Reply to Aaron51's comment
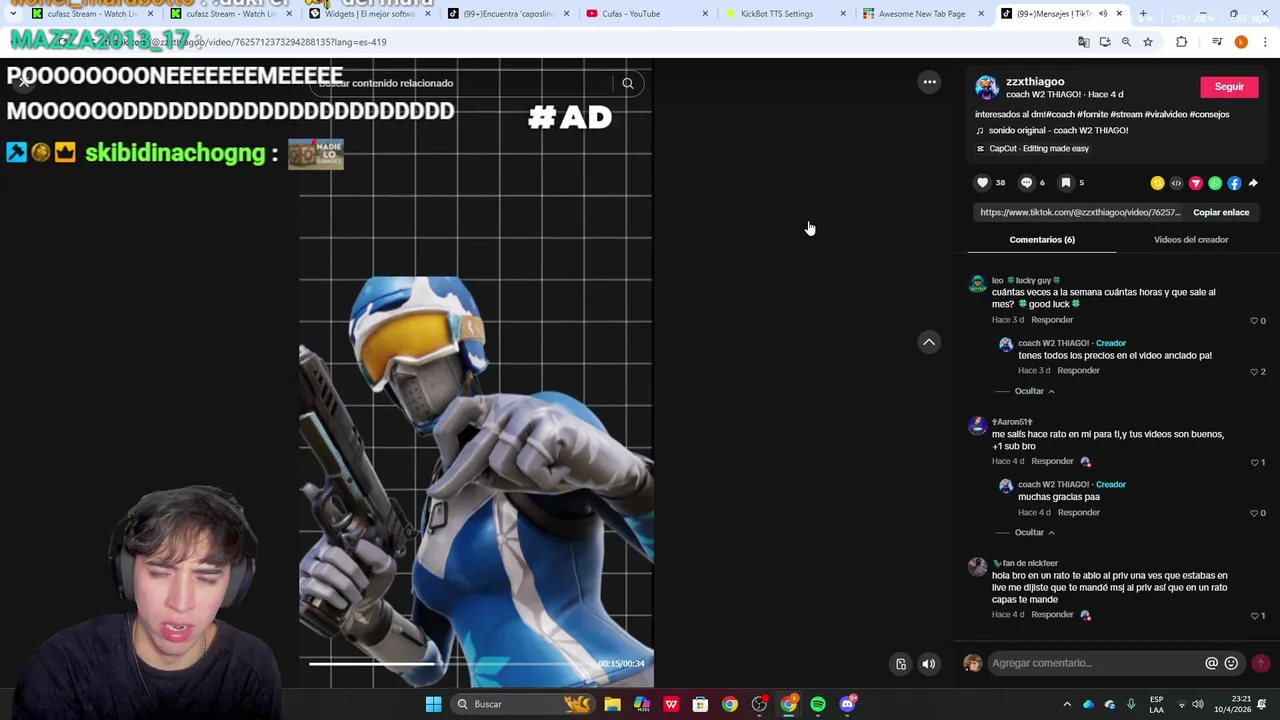This screenshot has height=720, width=1280. pyautogui.click(x=1052, y=461)
